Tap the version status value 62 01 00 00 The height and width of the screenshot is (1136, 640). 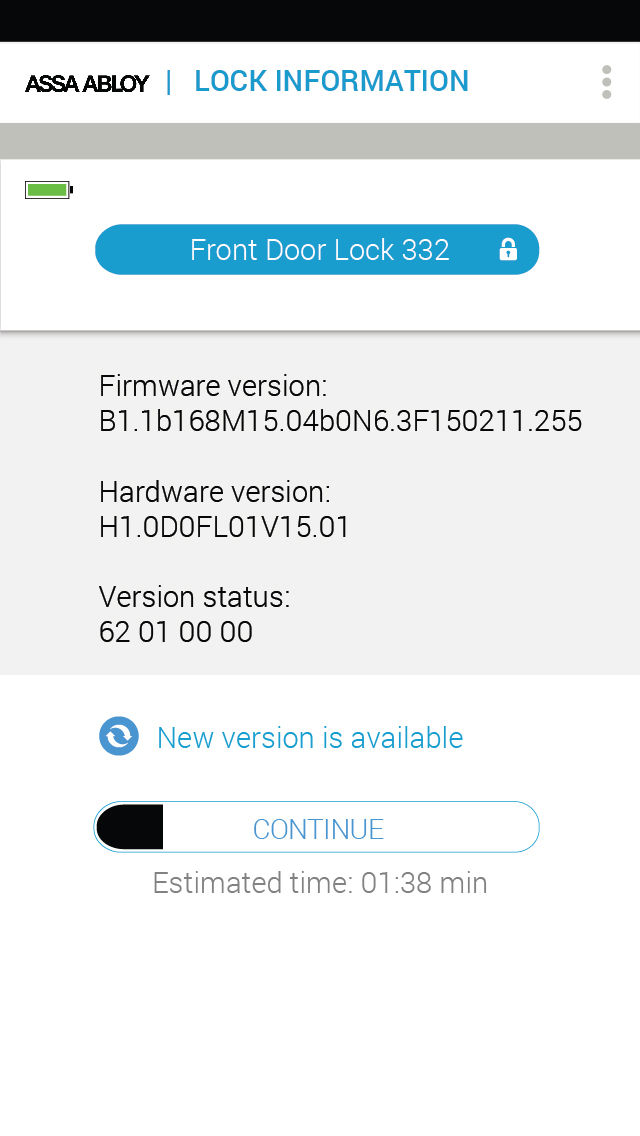(176, 632)
